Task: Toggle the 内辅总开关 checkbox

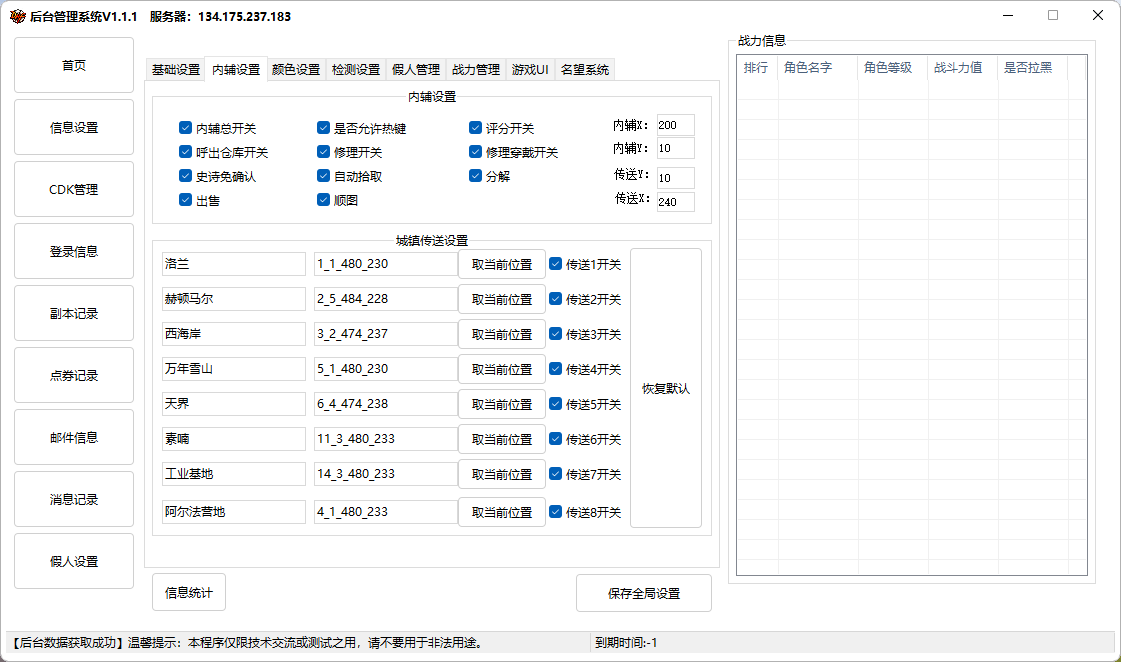Action: (185, 128)
